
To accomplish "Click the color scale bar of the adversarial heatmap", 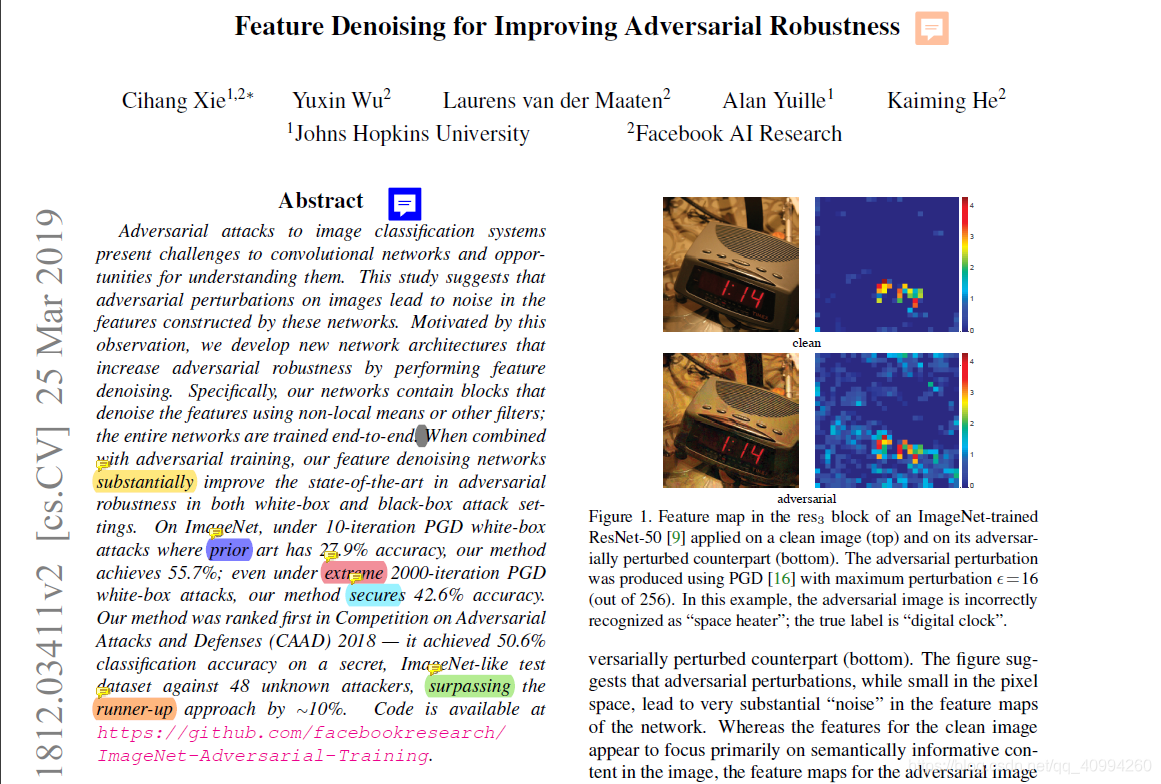I will [965, 421].
